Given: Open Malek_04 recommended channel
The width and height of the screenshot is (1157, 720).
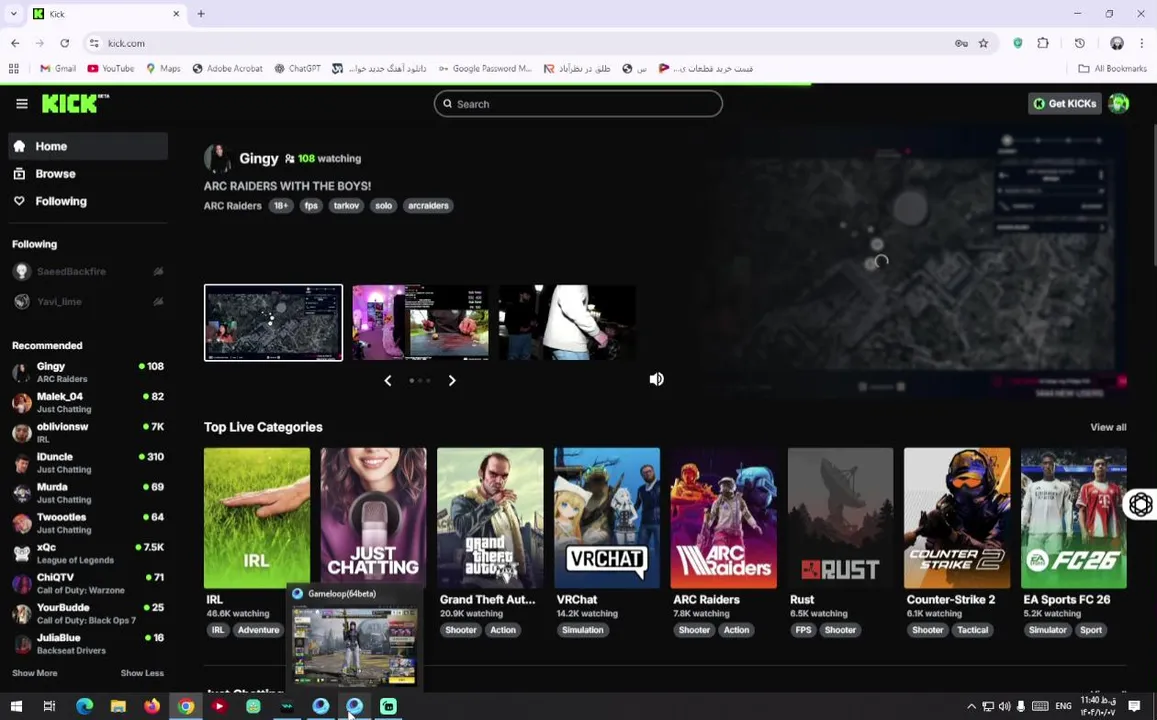Looking at the screenshot, I should [88, 402].
